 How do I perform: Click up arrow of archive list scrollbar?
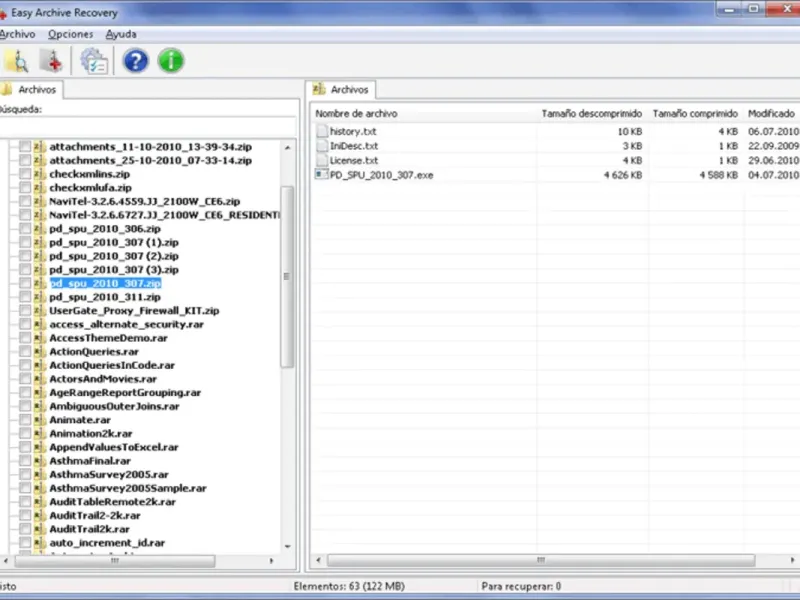[x=288, y=148]
